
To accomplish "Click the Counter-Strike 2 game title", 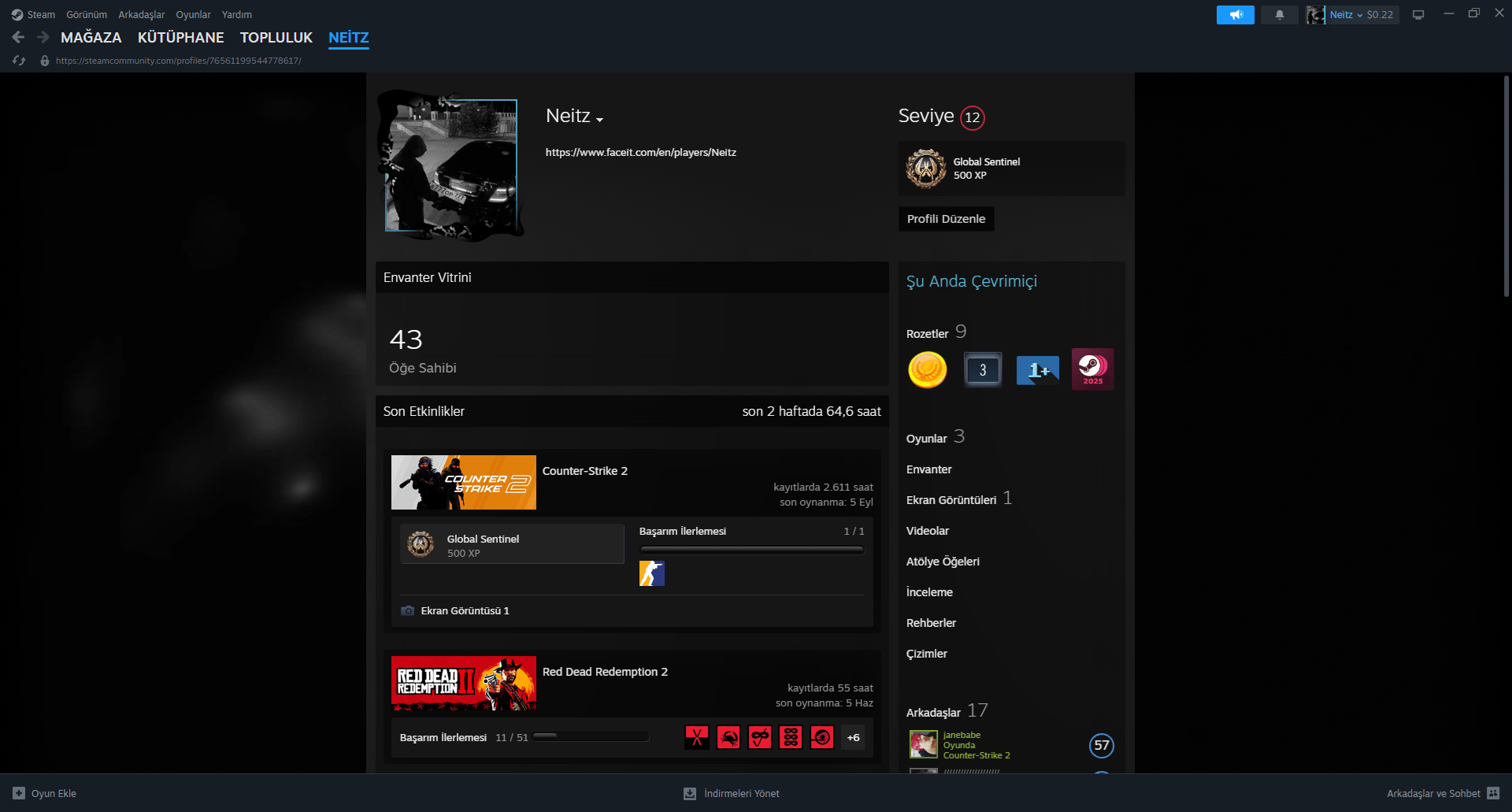I will 585,471.
